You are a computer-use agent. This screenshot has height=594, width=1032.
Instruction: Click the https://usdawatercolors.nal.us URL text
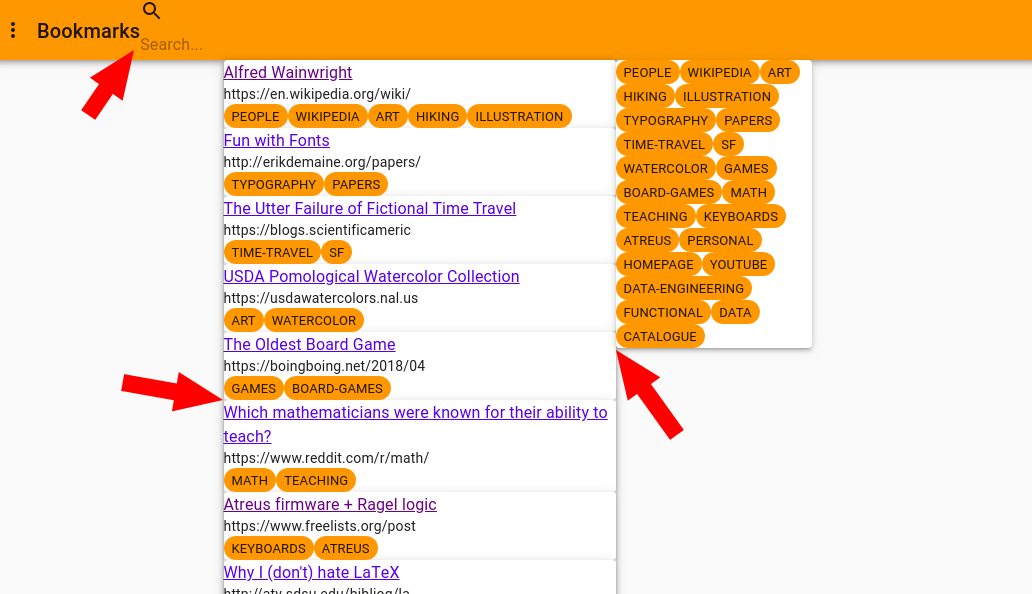321,298
